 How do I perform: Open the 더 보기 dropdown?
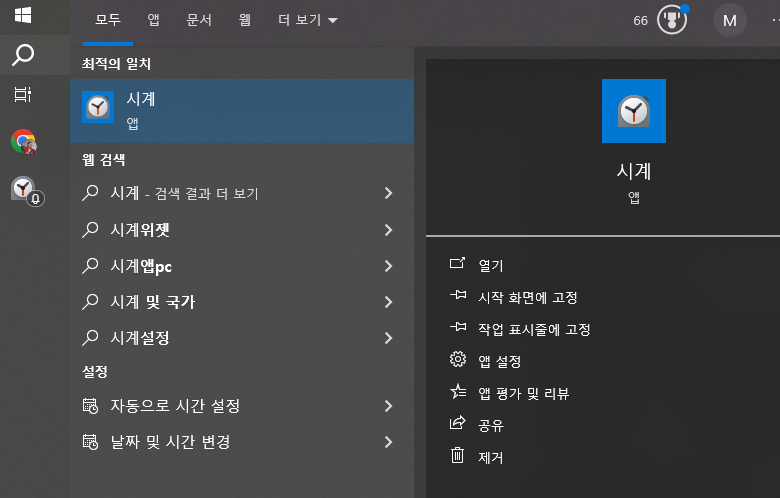point(307,20)
